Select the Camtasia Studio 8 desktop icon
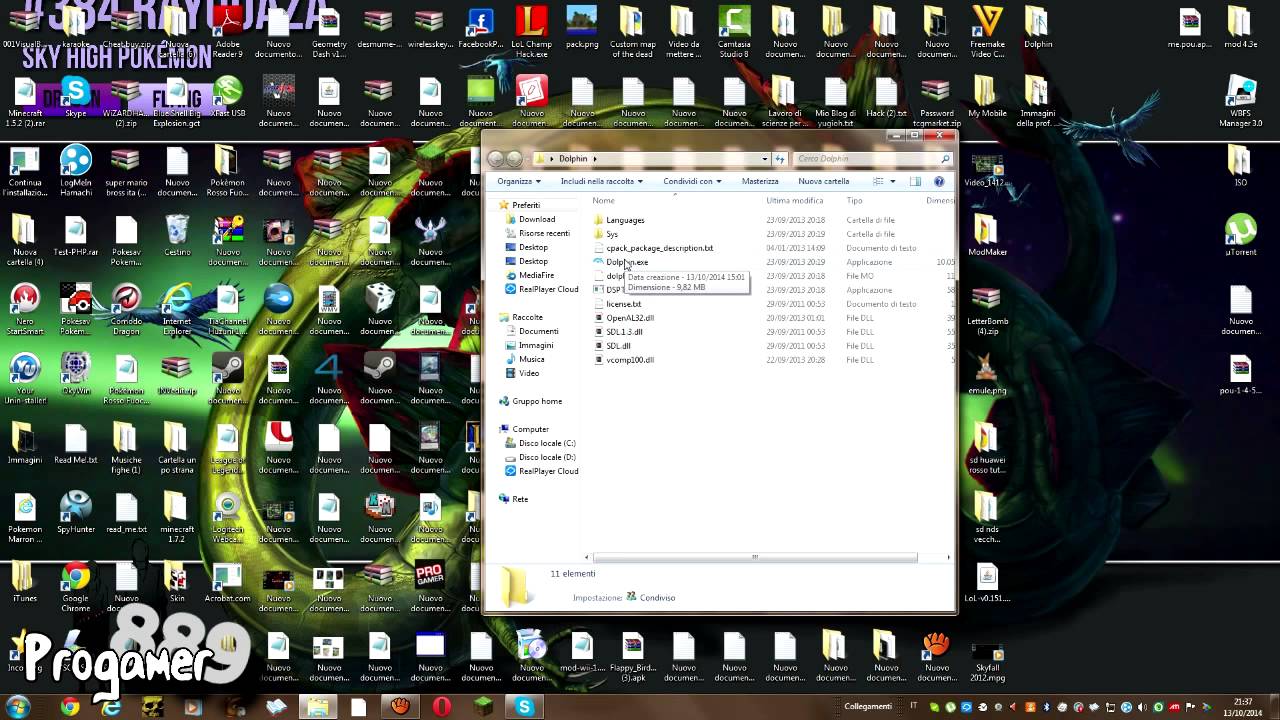This screenshot has width=1280, height=720. pyautogui.click(x=734, y=33)
